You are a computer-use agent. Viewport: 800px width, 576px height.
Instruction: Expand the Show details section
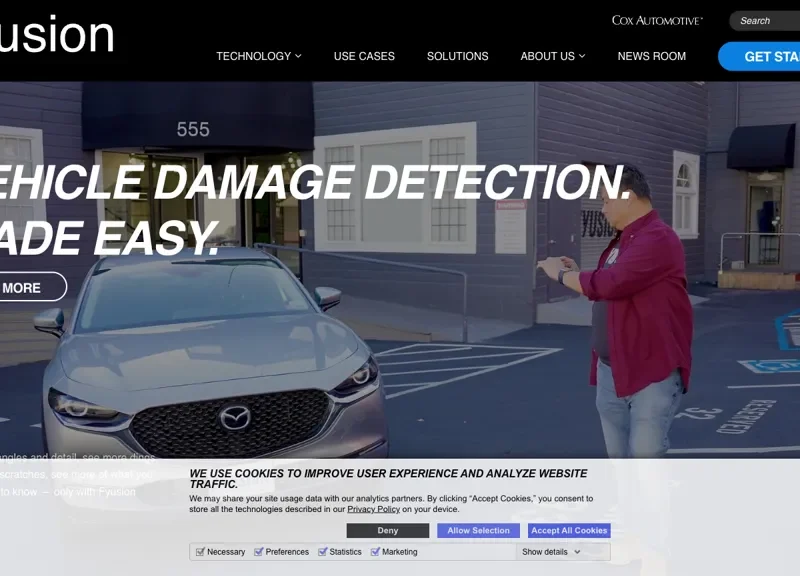[551, 552]
